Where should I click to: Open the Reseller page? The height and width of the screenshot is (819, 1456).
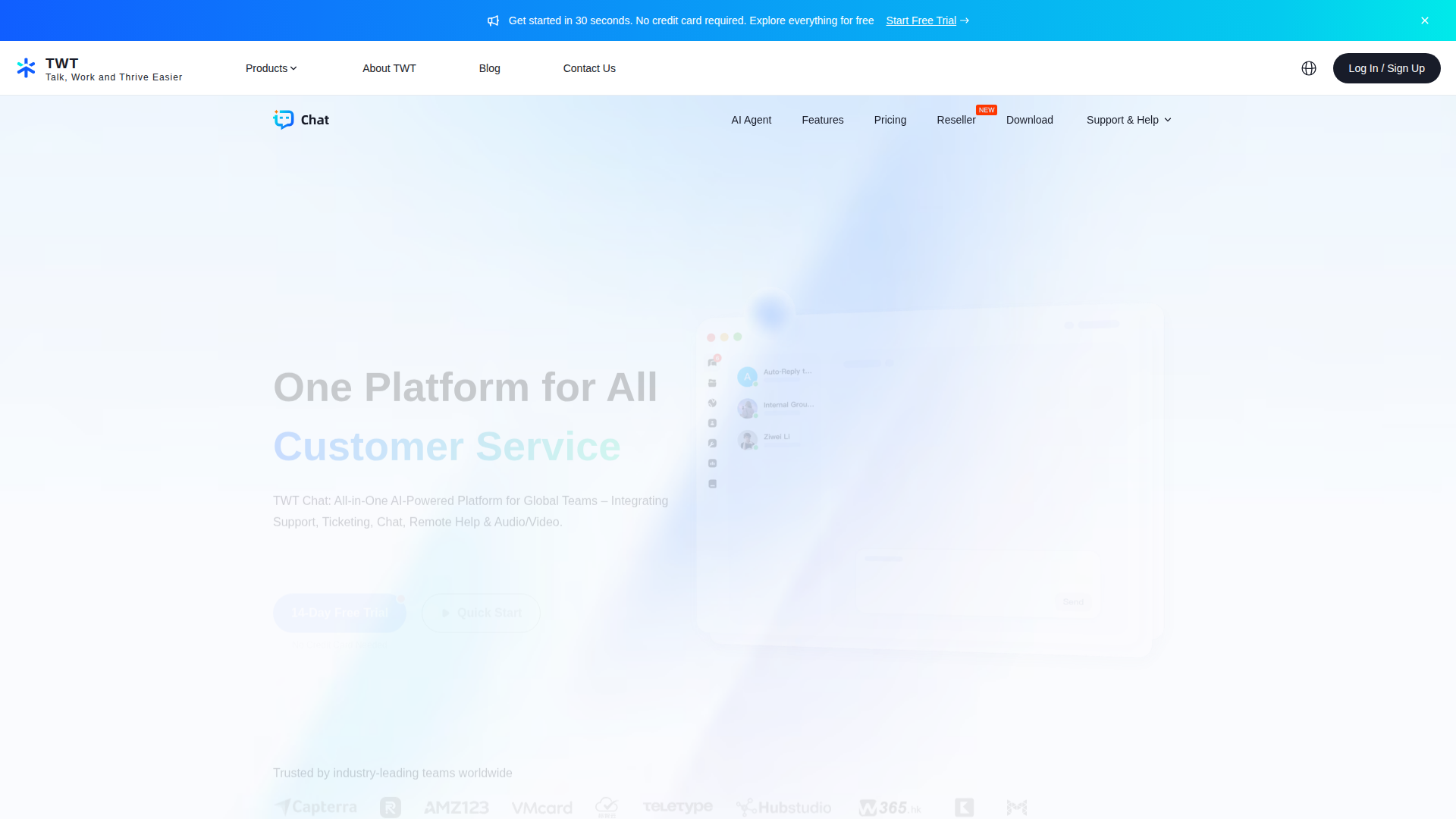coord(956,120)
